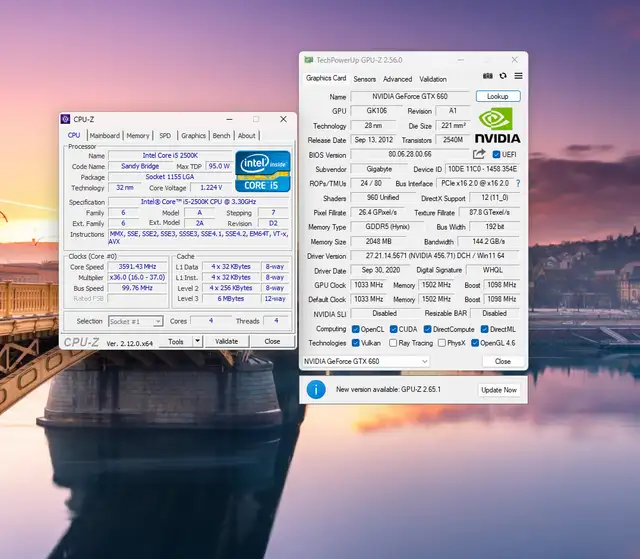Toggle the DirectML checkbox
The image size is (640, 559).
pos(484,329)
